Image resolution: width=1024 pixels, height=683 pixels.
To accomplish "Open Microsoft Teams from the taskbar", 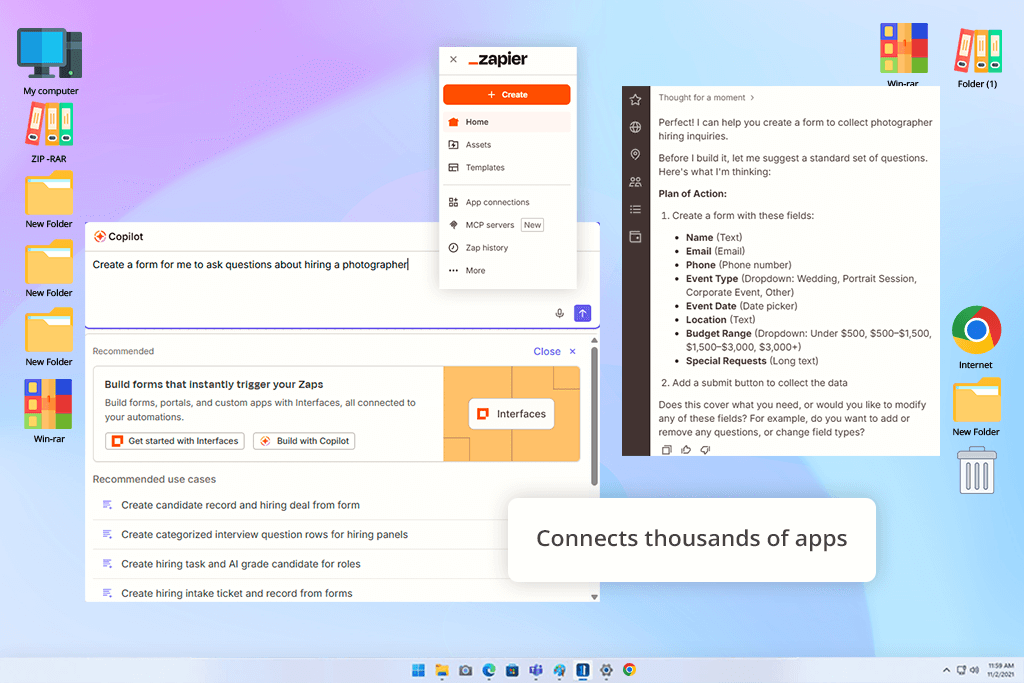I will coord(536,670).
